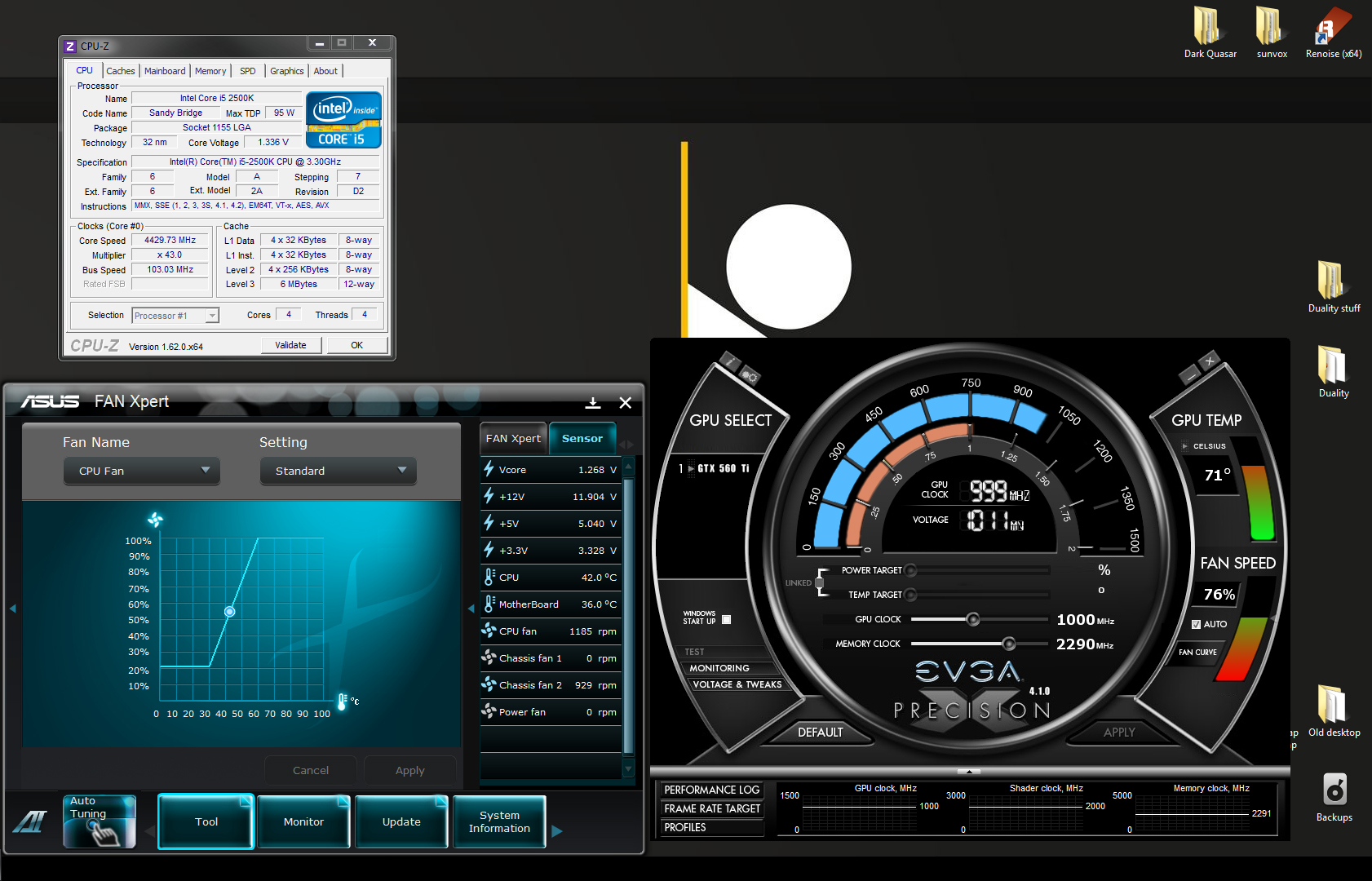Open the Graphics tab in CPU-Z
The image size is (1372, 881).
click(x=287, y=71)
